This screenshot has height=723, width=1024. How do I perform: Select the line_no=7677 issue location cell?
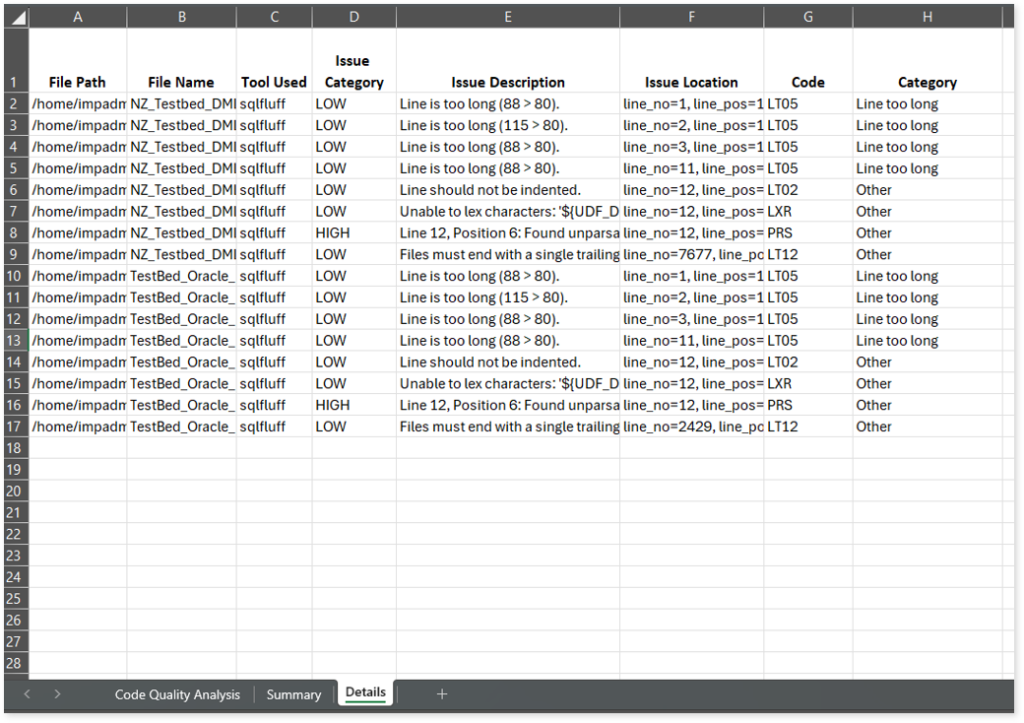pos(692,255)
